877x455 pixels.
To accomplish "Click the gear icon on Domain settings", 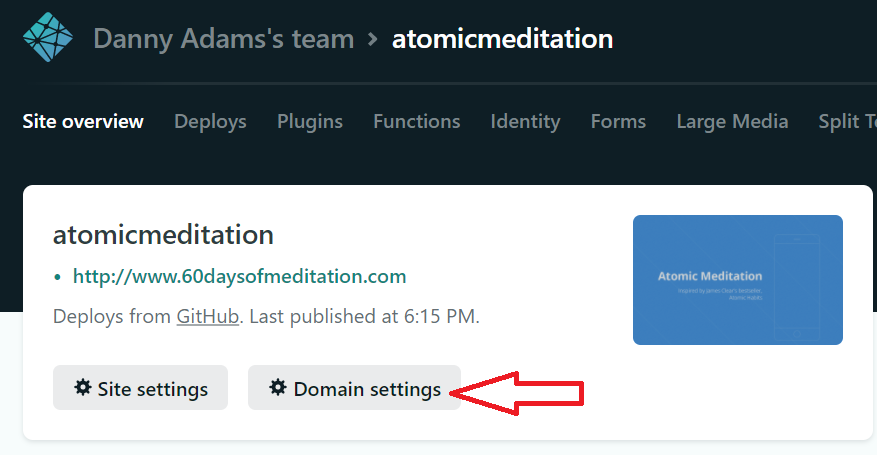I will click(277, 387).
